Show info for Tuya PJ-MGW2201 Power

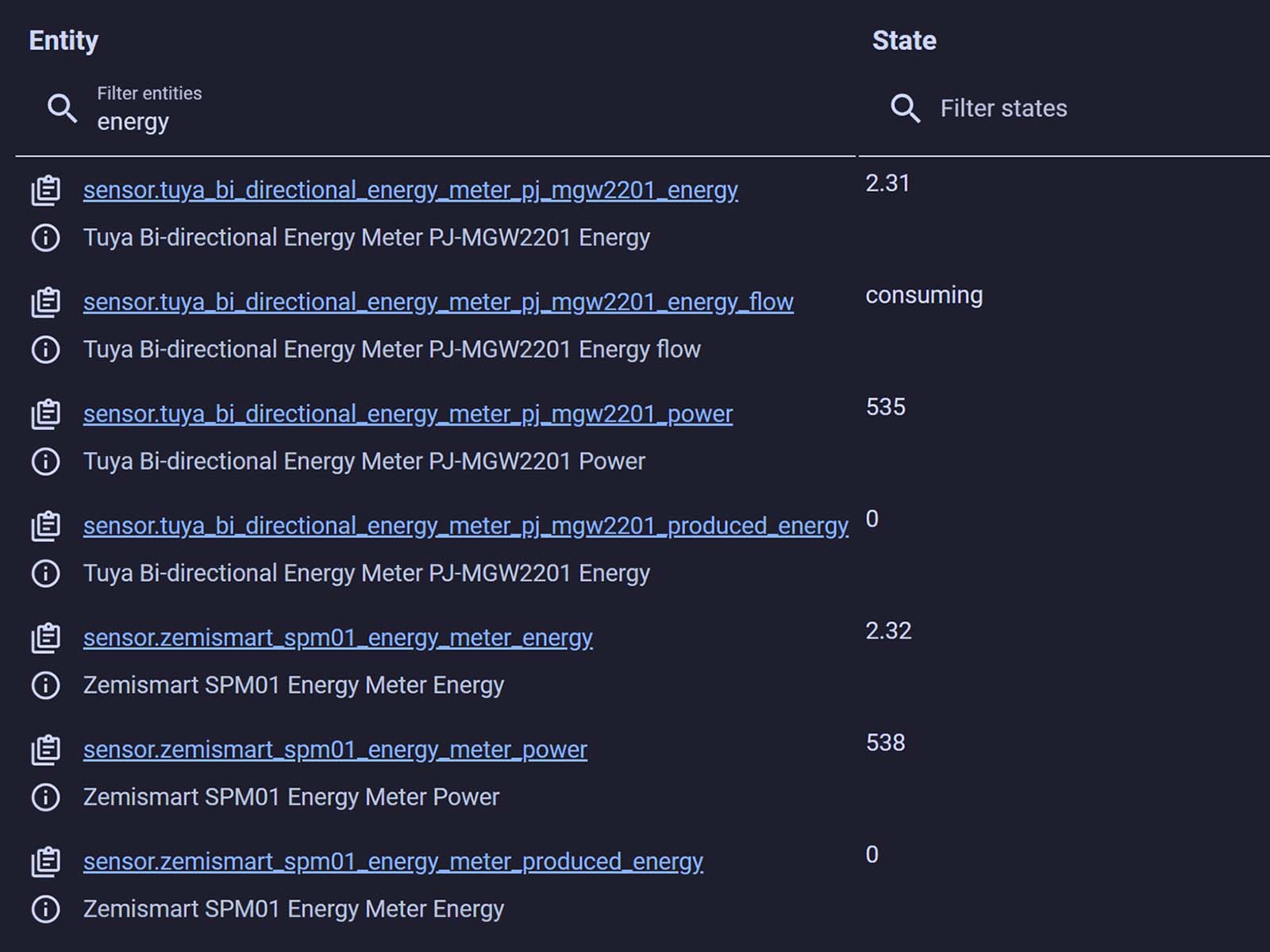45,461
